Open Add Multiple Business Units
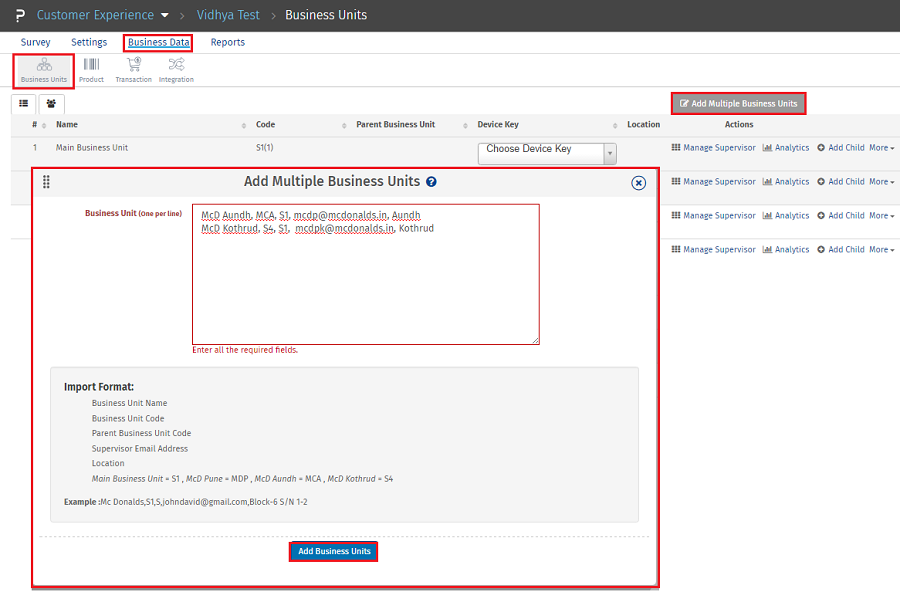 pyautogui.click(x=738, y=103)
